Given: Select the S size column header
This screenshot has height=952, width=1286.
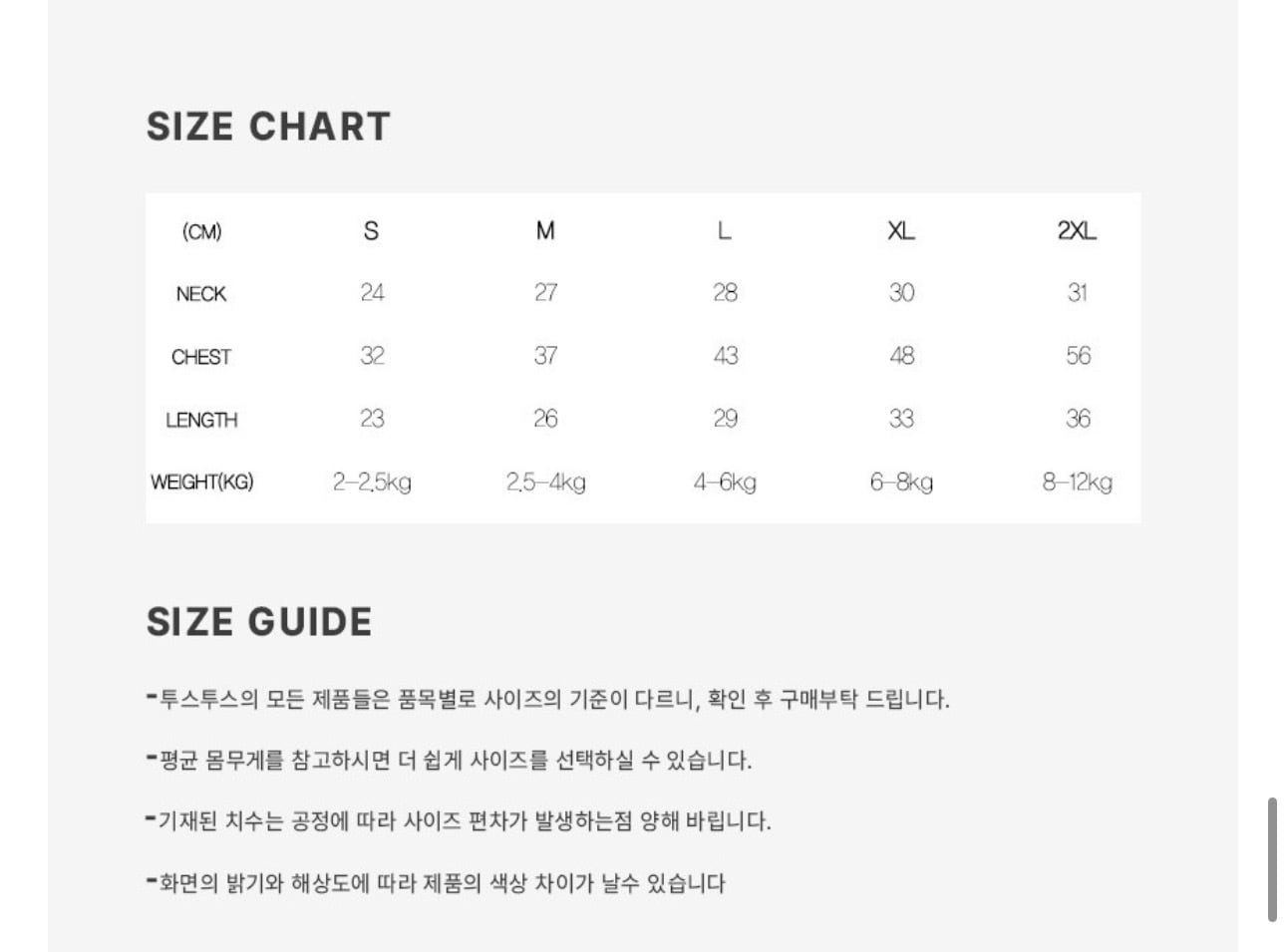Looking at the screenshot, I should point(371,231).
